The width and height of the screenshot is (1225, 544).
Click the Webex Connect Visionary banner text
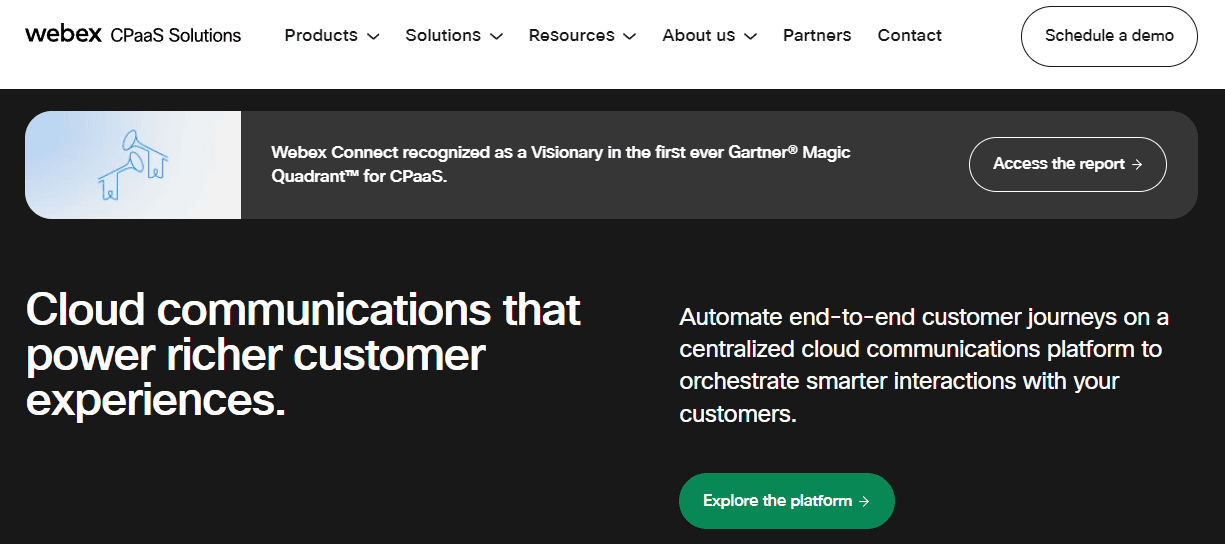561,164
